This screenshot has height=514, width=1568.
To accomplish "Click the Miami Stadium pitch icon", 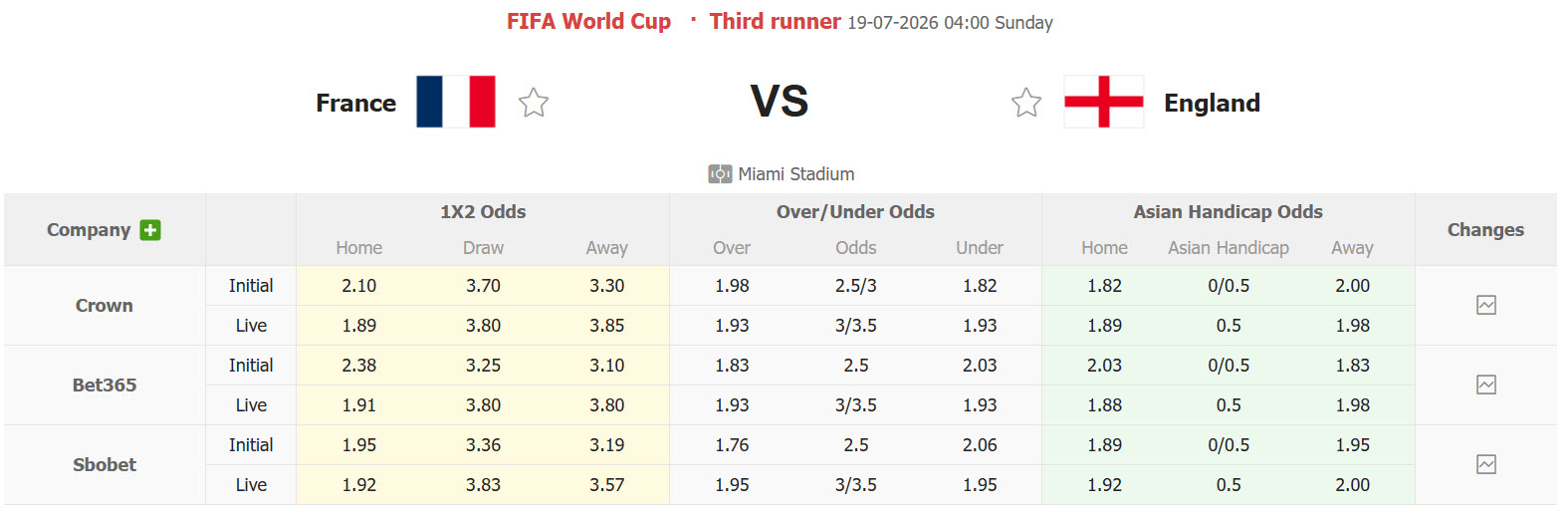I will [720, 174].
